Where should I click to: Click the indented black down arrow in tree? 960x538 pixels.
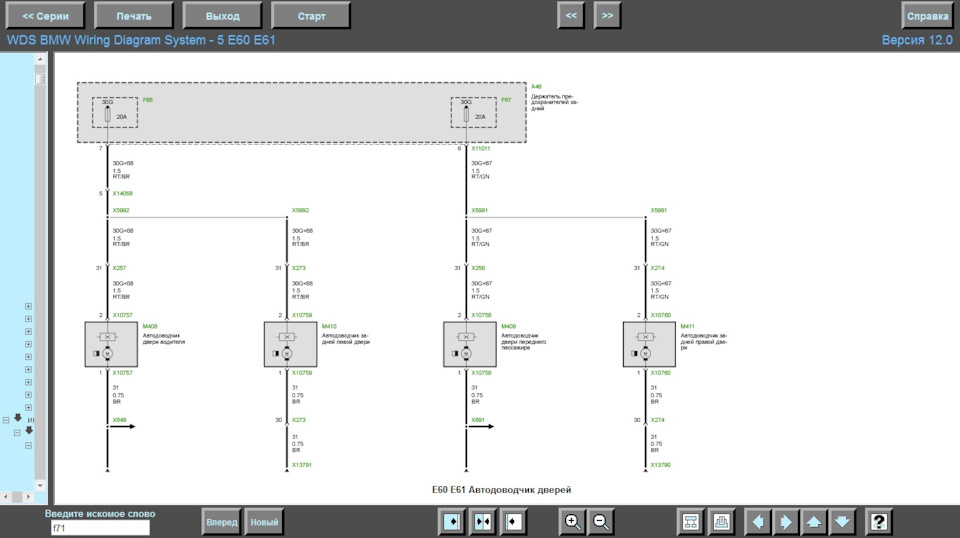click(x=29, y=431)
